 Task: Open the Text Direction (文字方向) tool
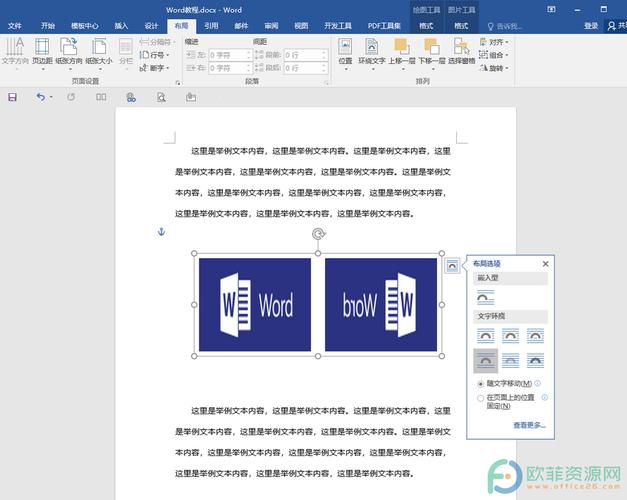[15, 53]
